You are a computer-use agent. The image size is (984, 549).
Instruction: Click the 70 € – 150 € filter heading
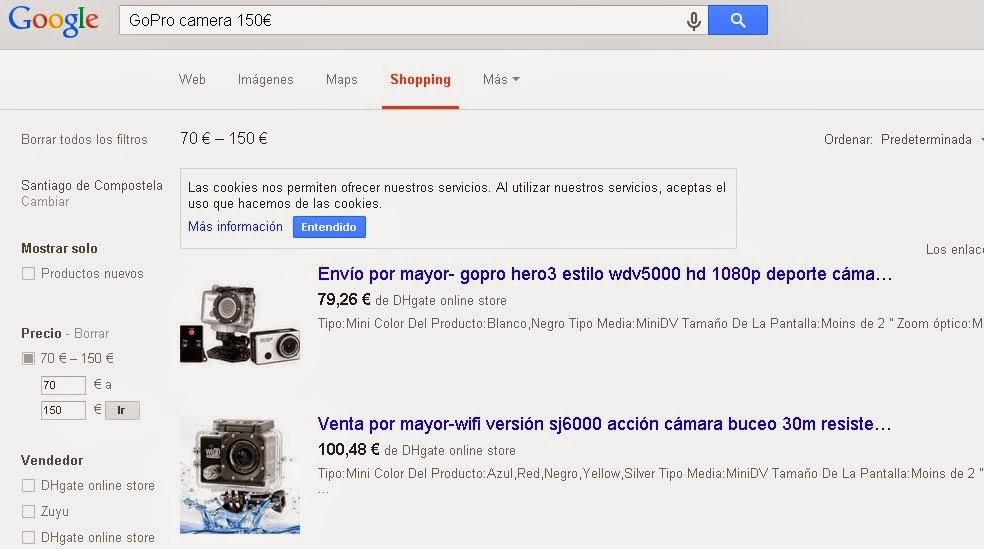pos(223,139)
